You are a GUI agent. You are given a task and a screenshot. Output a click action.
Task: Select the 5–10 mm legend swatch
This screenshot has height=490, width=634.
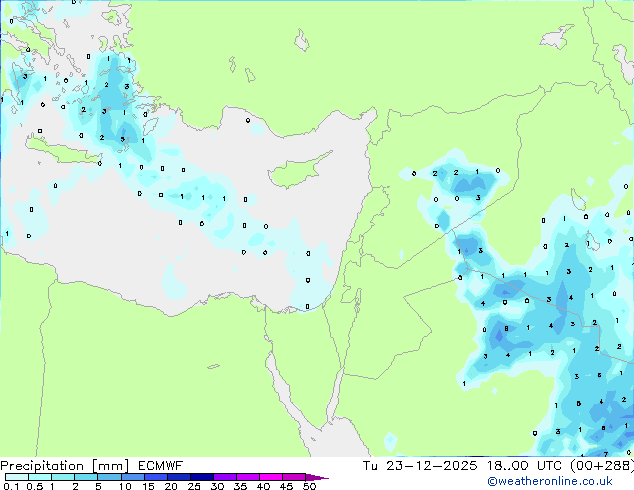pos(109,477)
